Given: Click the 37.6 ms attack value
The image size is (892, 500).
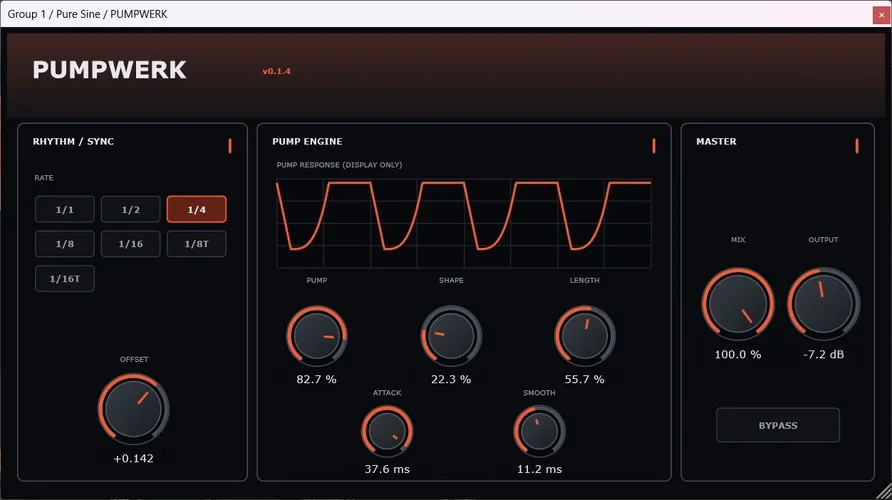Looking at the screenshot, I should coord(387,469).
